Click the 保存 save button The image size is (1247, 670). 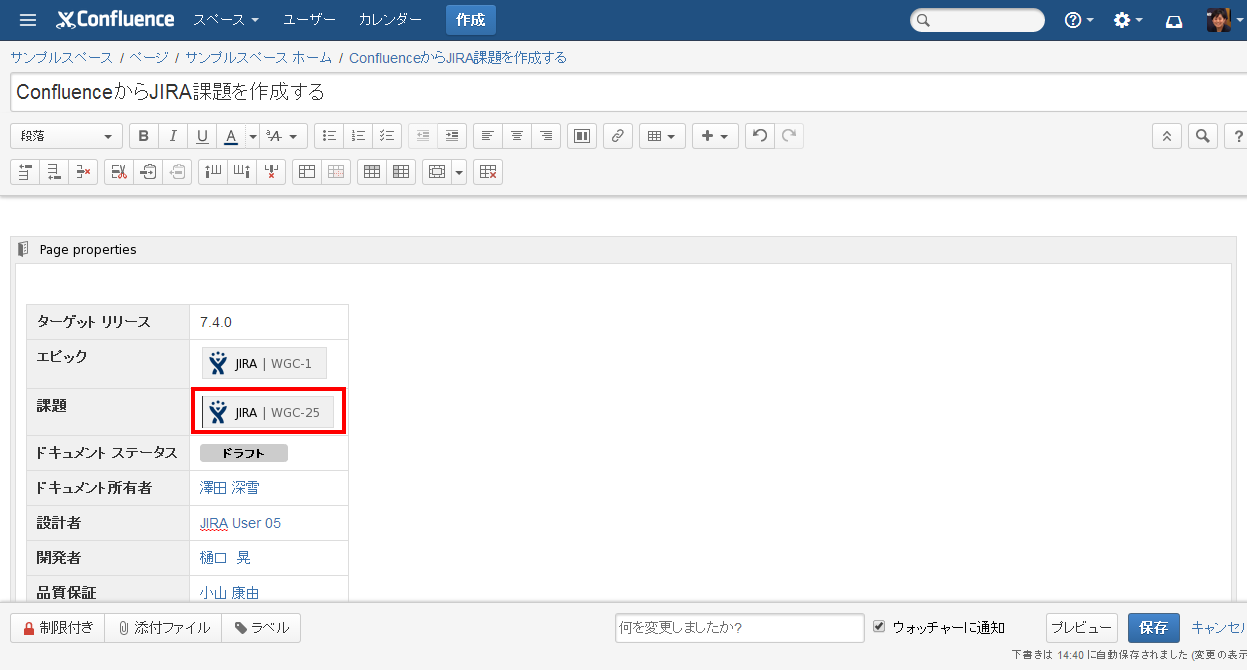pyautogui.click(x=1154, y=628)
